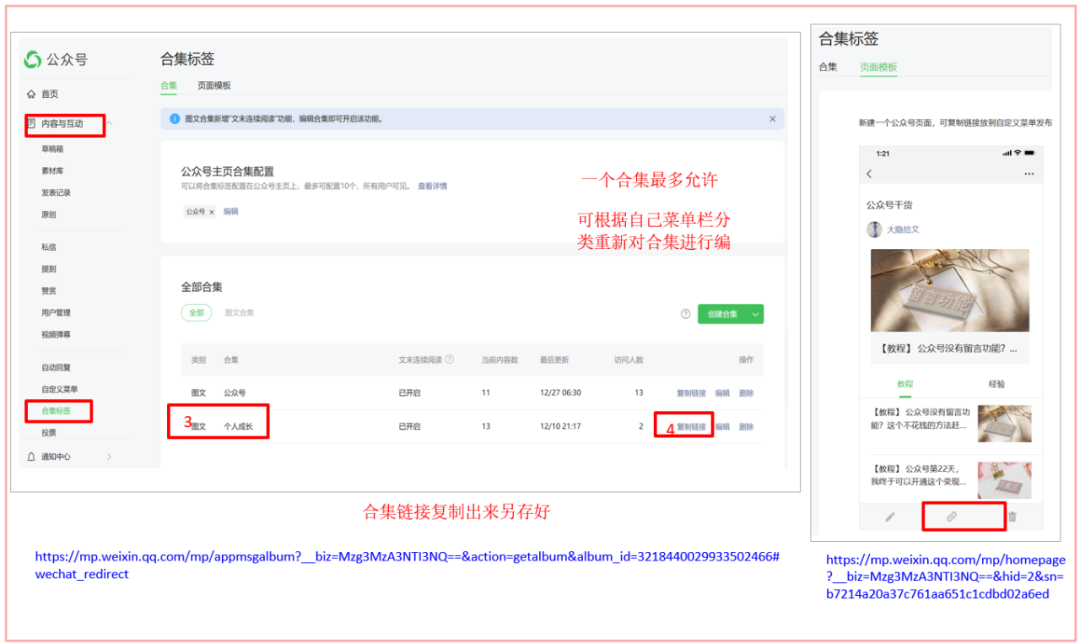The height and width of the screenshot is (644, 1080).
Task: Click the trash delete icon in the preview panel
Action: (x=1012, y=515)
